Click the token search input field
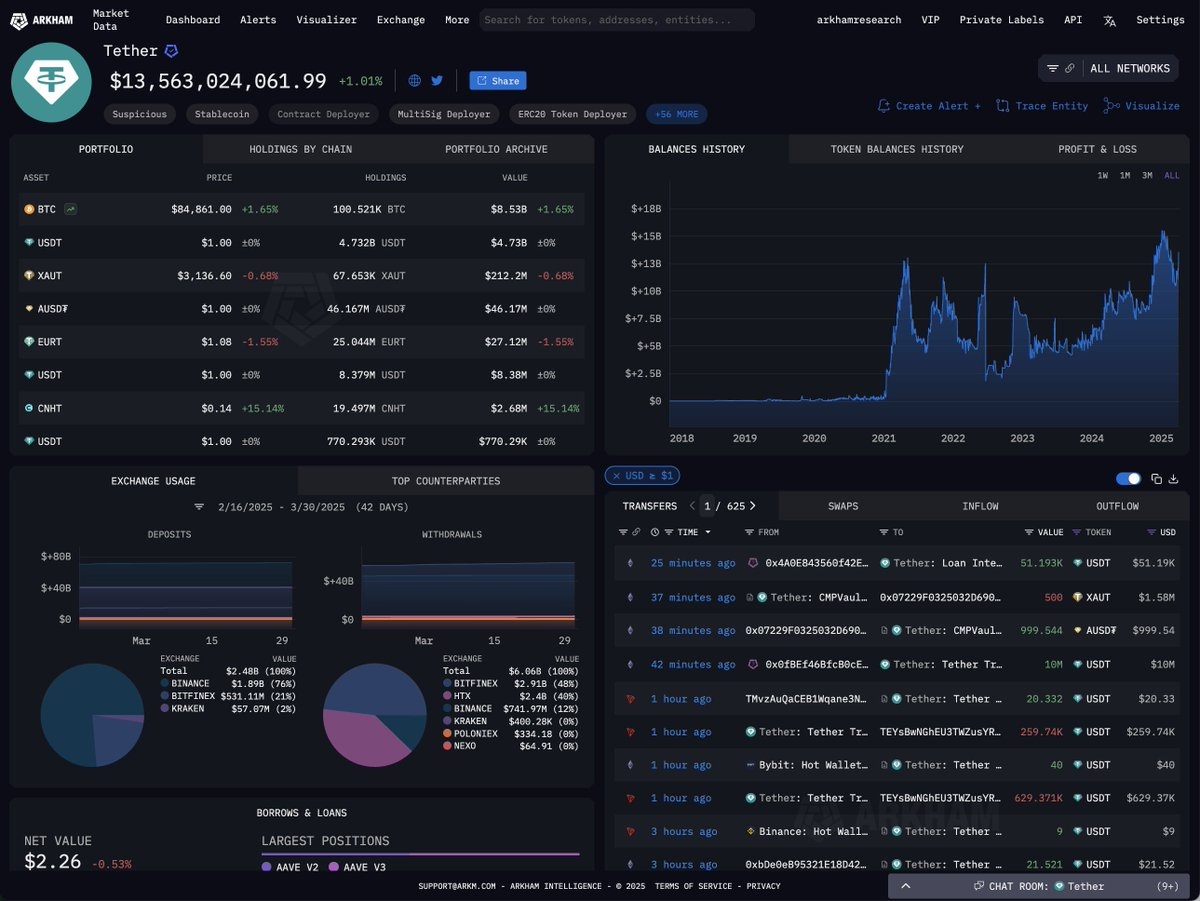The width and height of the screenshot is (1200, 901). (617, 20)
